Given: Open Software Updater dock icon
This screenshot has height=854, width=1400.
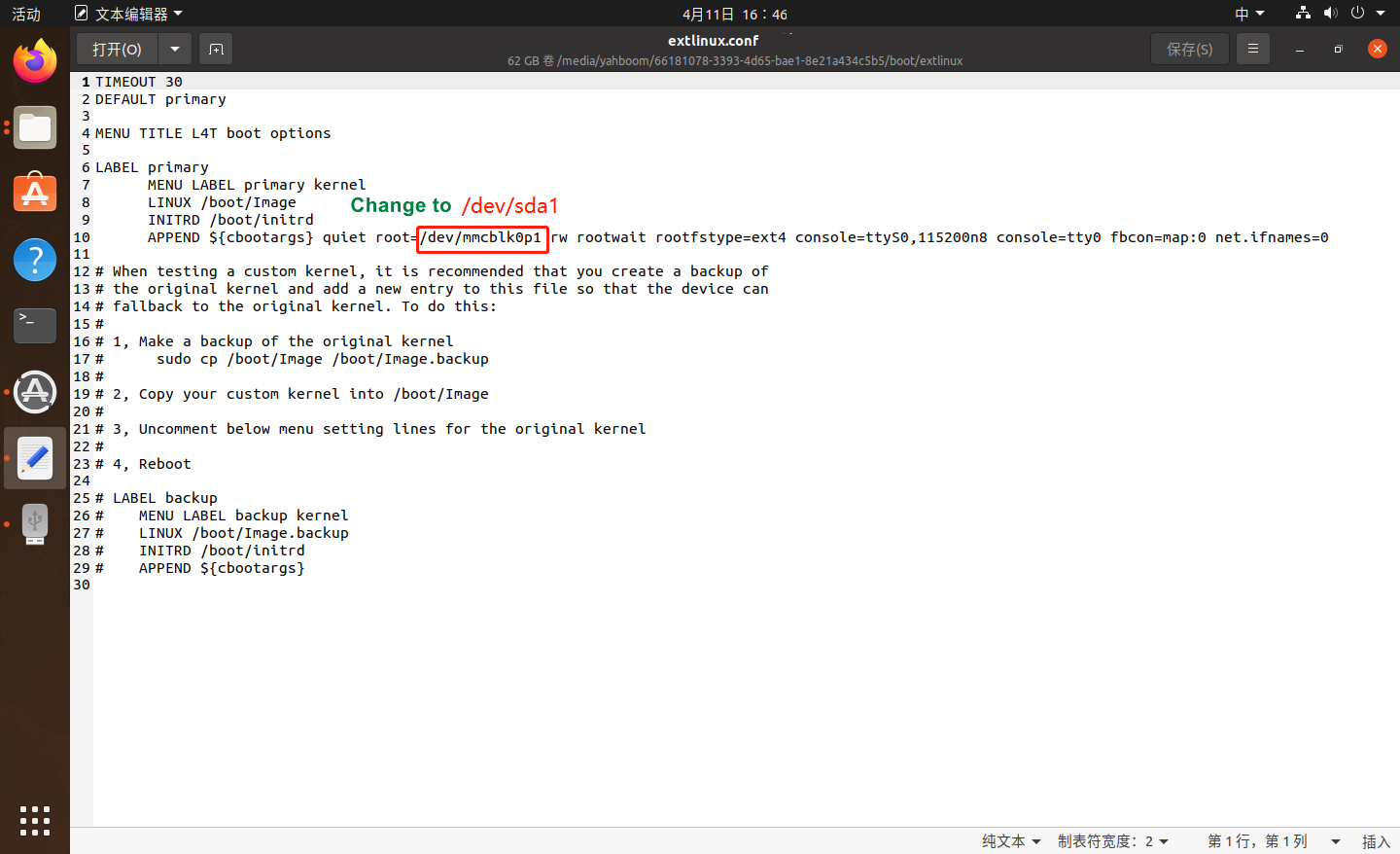Looking at the screenshot, I should point(35,392).
